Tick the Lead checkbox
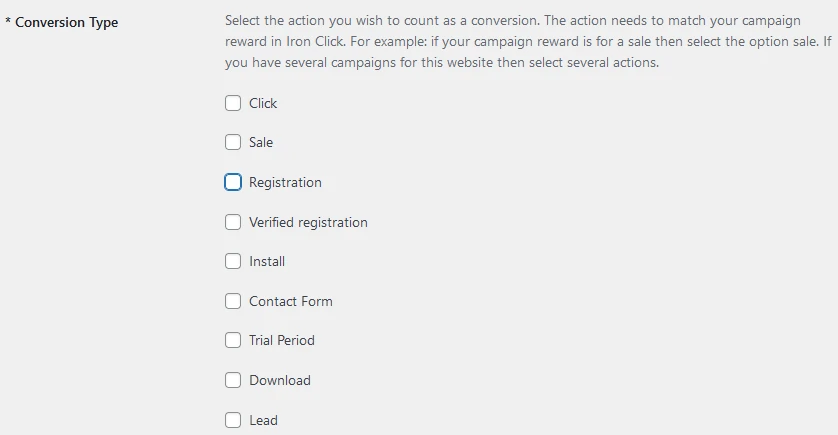This screenshot has width=838, height=435. [x=233, y=420]
